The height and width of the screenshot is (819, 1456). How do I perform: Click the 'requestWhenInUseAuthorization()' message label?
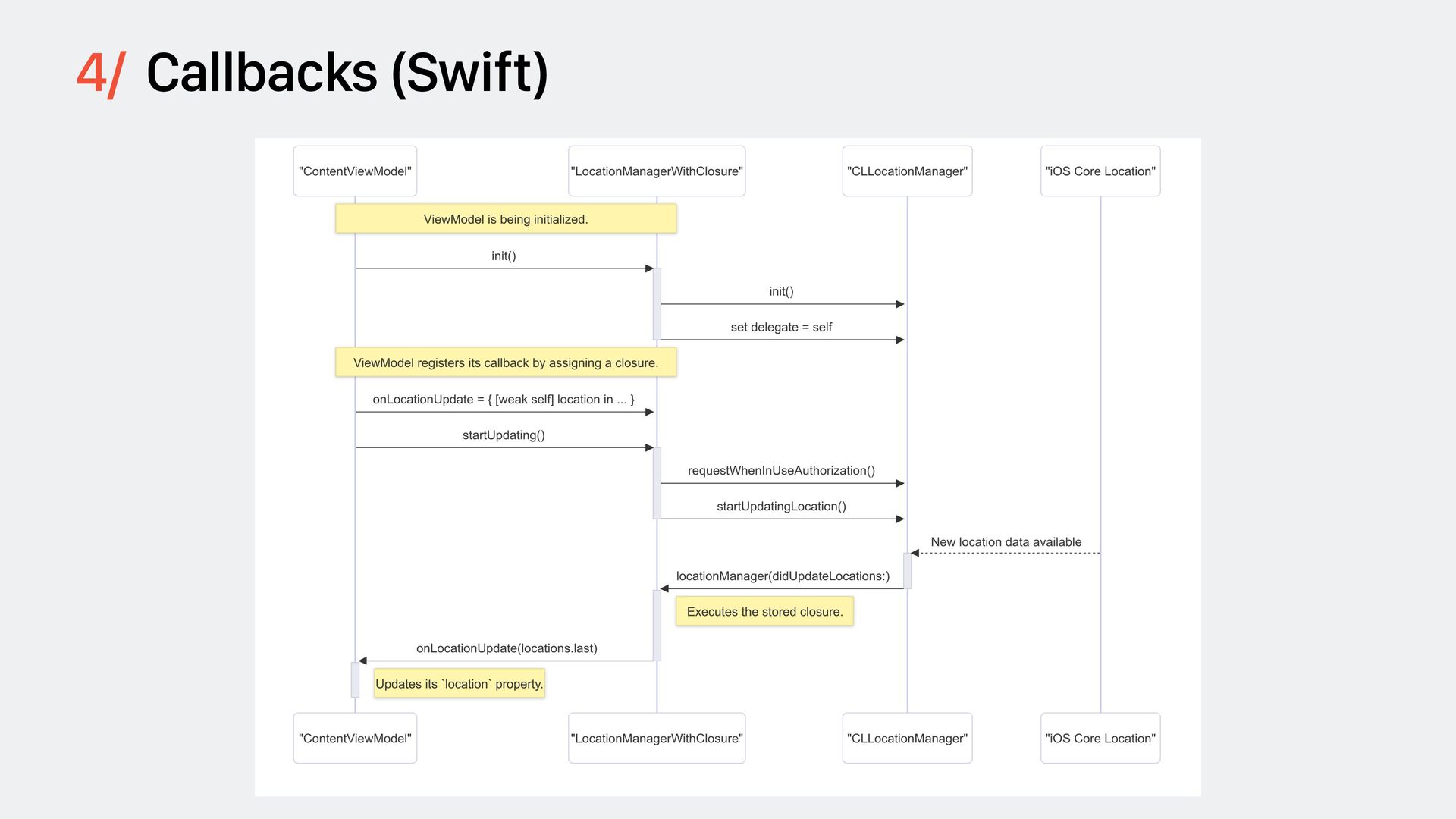(x=781, y=470)
